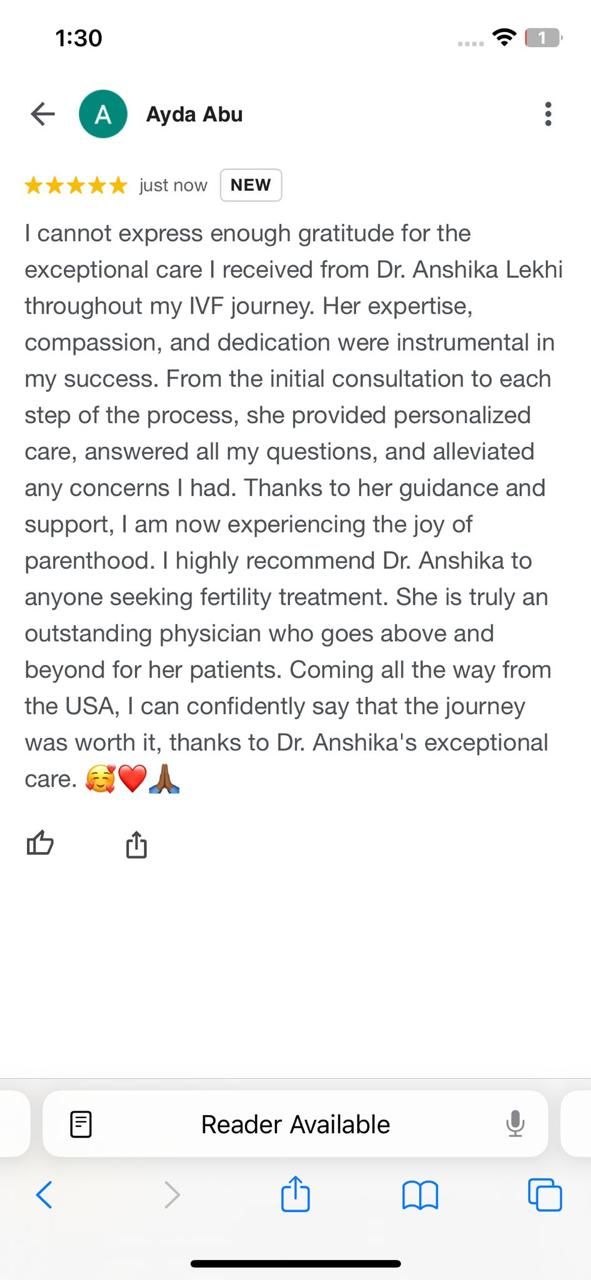Screen dimensions: 591x1280
Task: Open the three-dot more options menu
Action: (x=548, y=114)
